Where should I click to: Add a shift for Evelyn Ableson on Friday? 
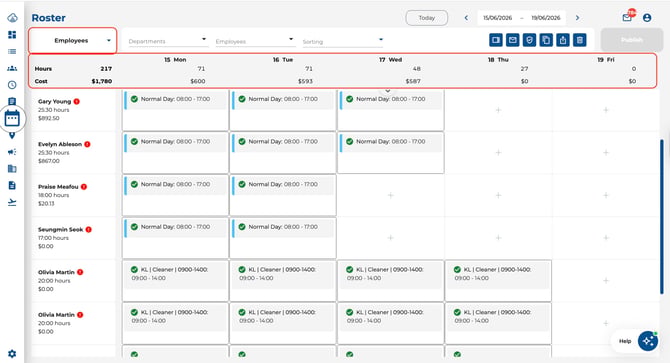[606, 152]
